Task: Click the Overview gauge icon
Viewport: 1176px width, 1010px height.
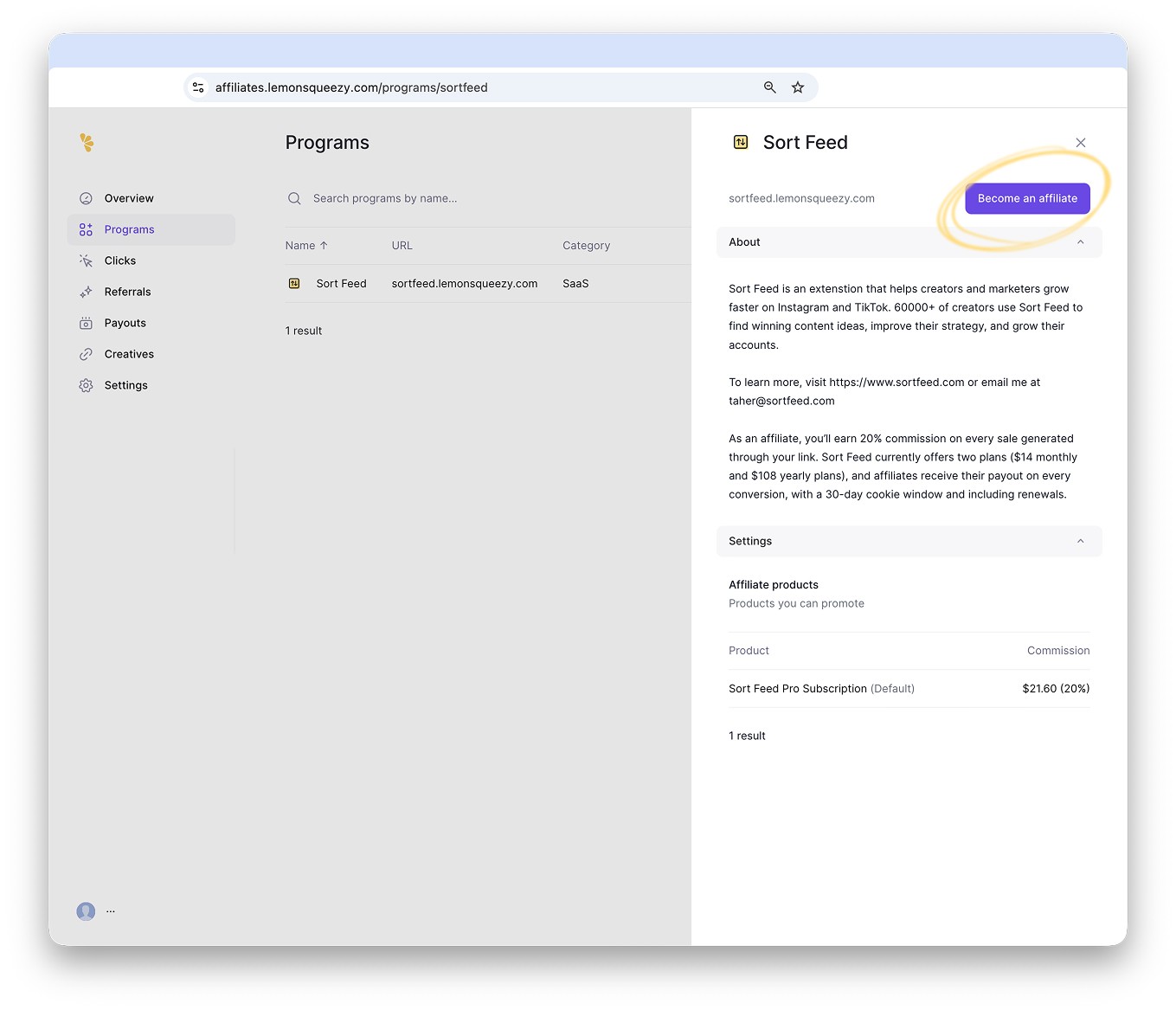Action: 86,198
